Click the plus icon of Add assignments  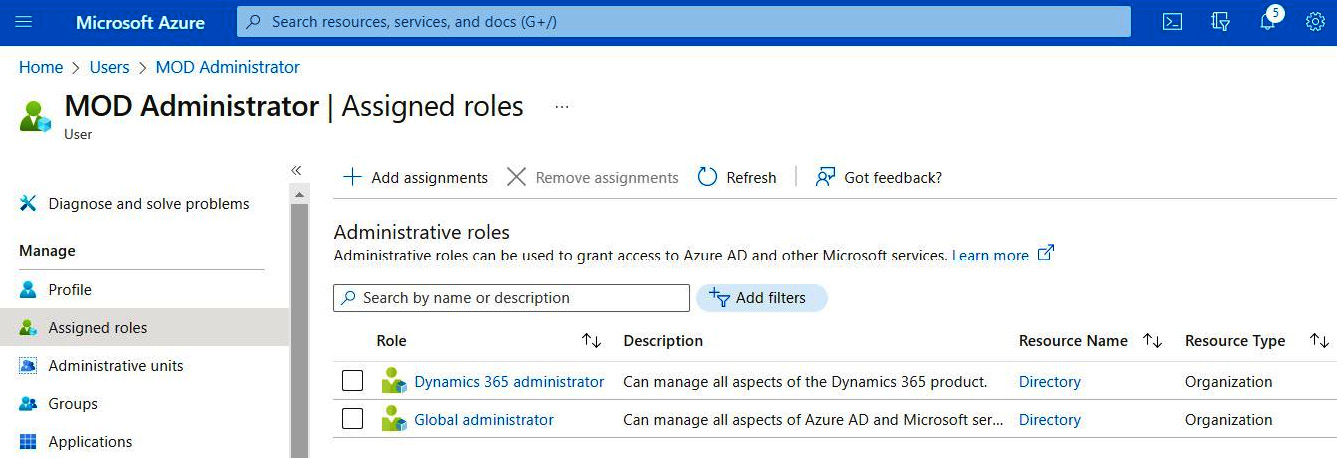click(x=352, y=177)
